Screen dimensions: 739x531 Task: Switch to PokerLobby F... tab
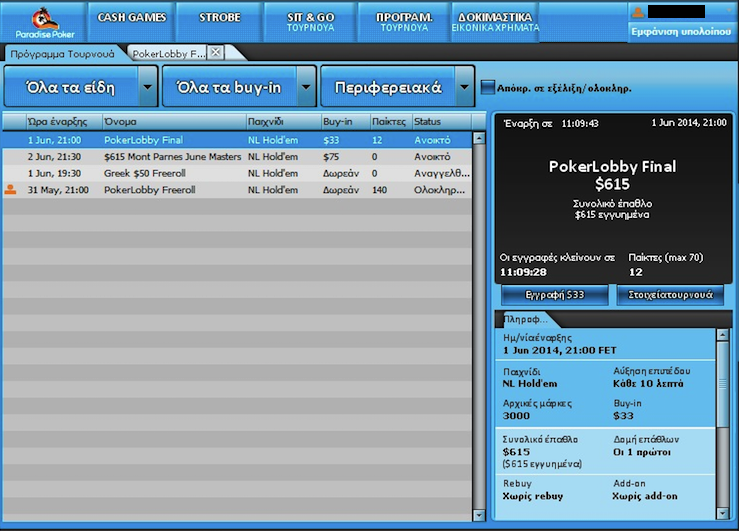[x=168, y=54]
